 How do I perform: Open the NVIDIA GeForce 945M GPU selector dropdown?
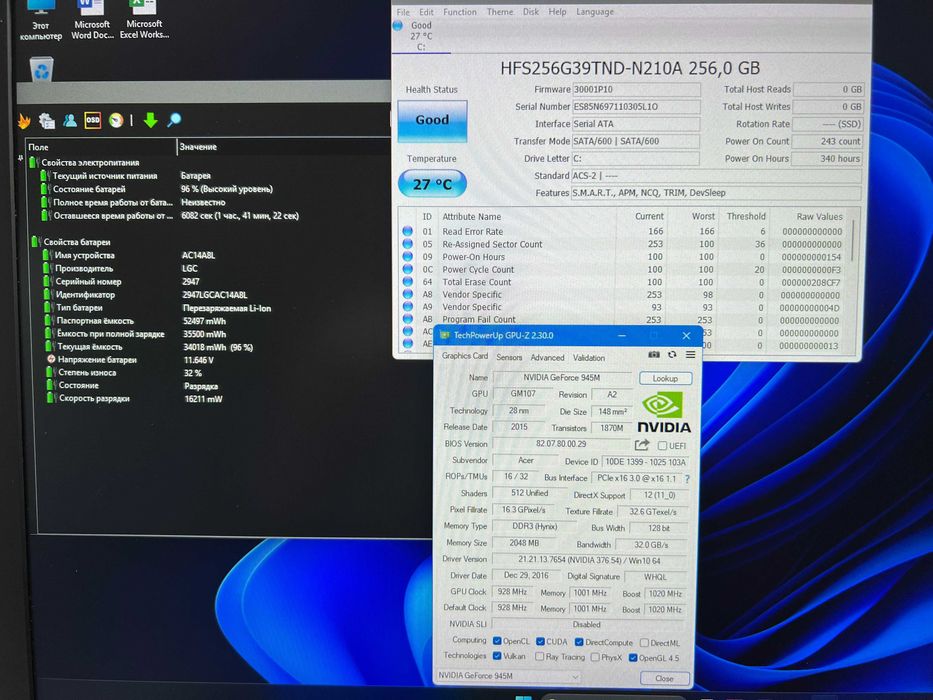[x=508, y=676]
